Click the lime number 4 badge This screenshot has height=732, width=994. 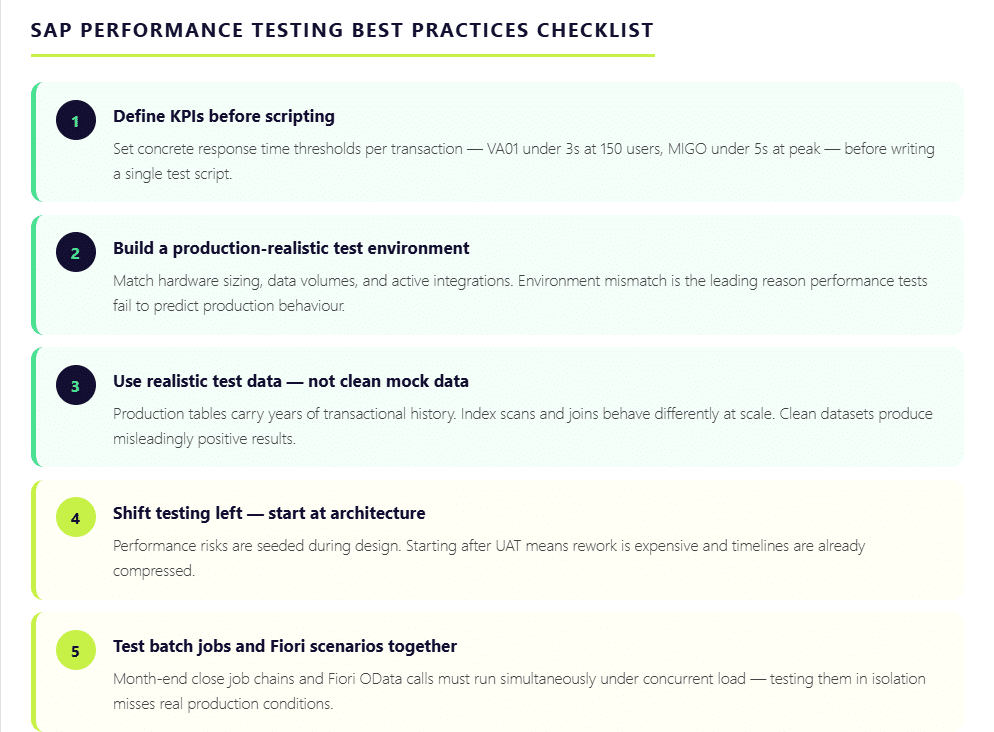[x=75, y=518]
